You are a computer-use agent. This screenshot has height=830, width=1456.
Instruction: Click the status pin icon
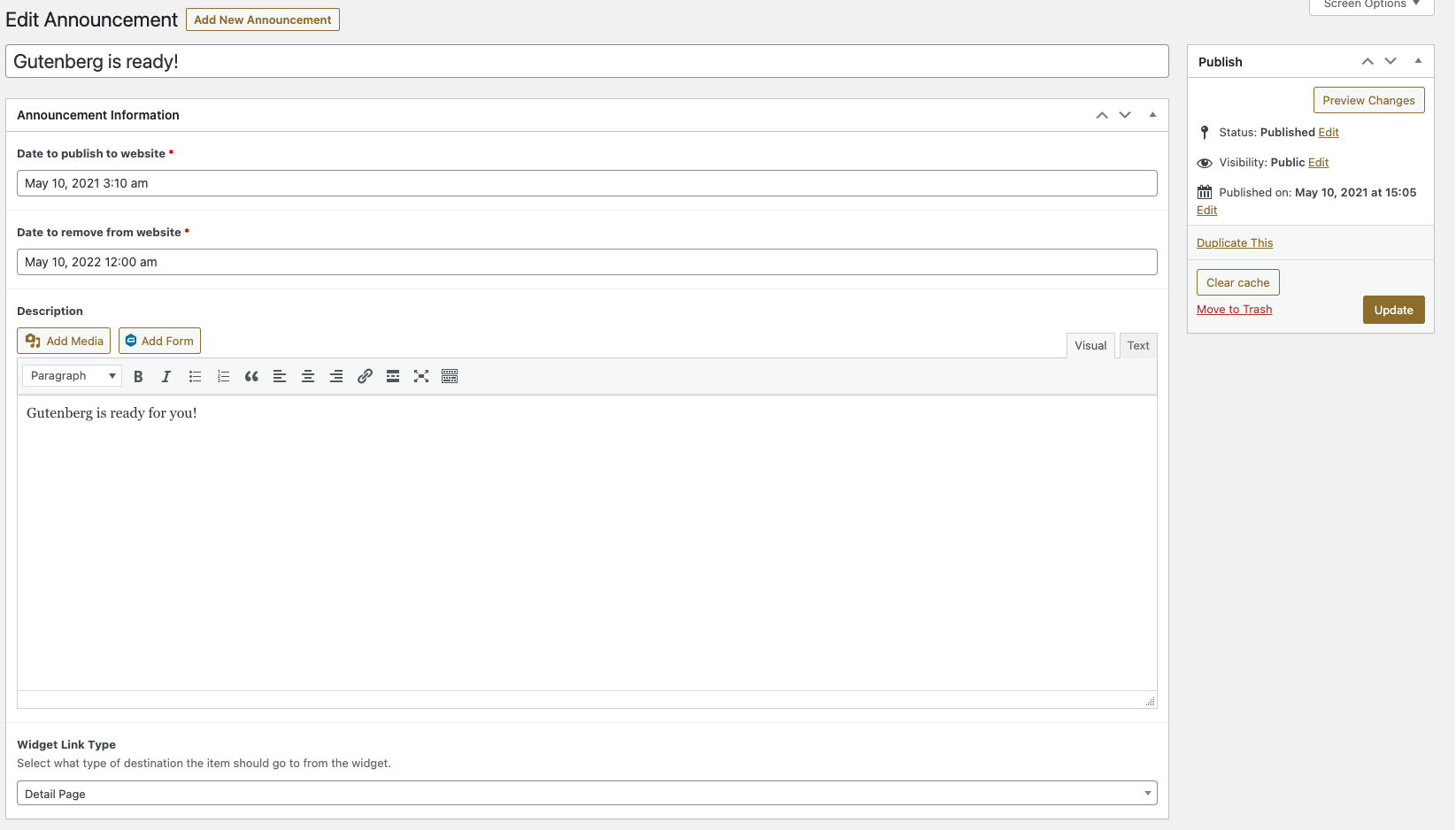coord(1205,133)
